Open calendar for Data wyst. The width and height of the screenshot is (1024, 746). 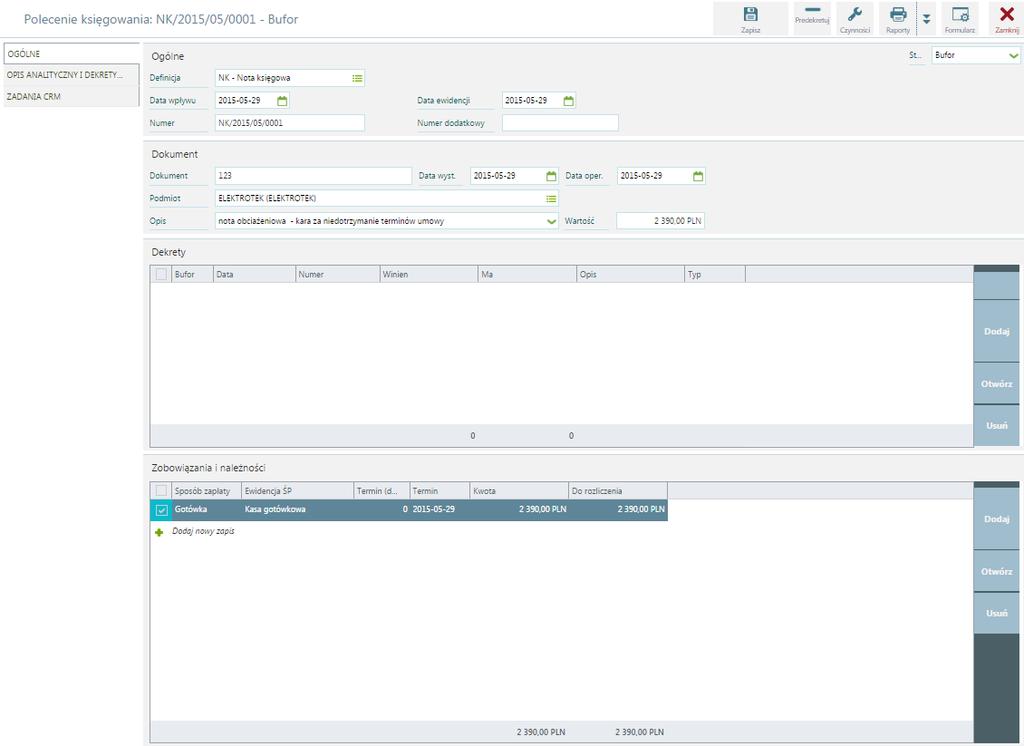[x=551, y=176]
